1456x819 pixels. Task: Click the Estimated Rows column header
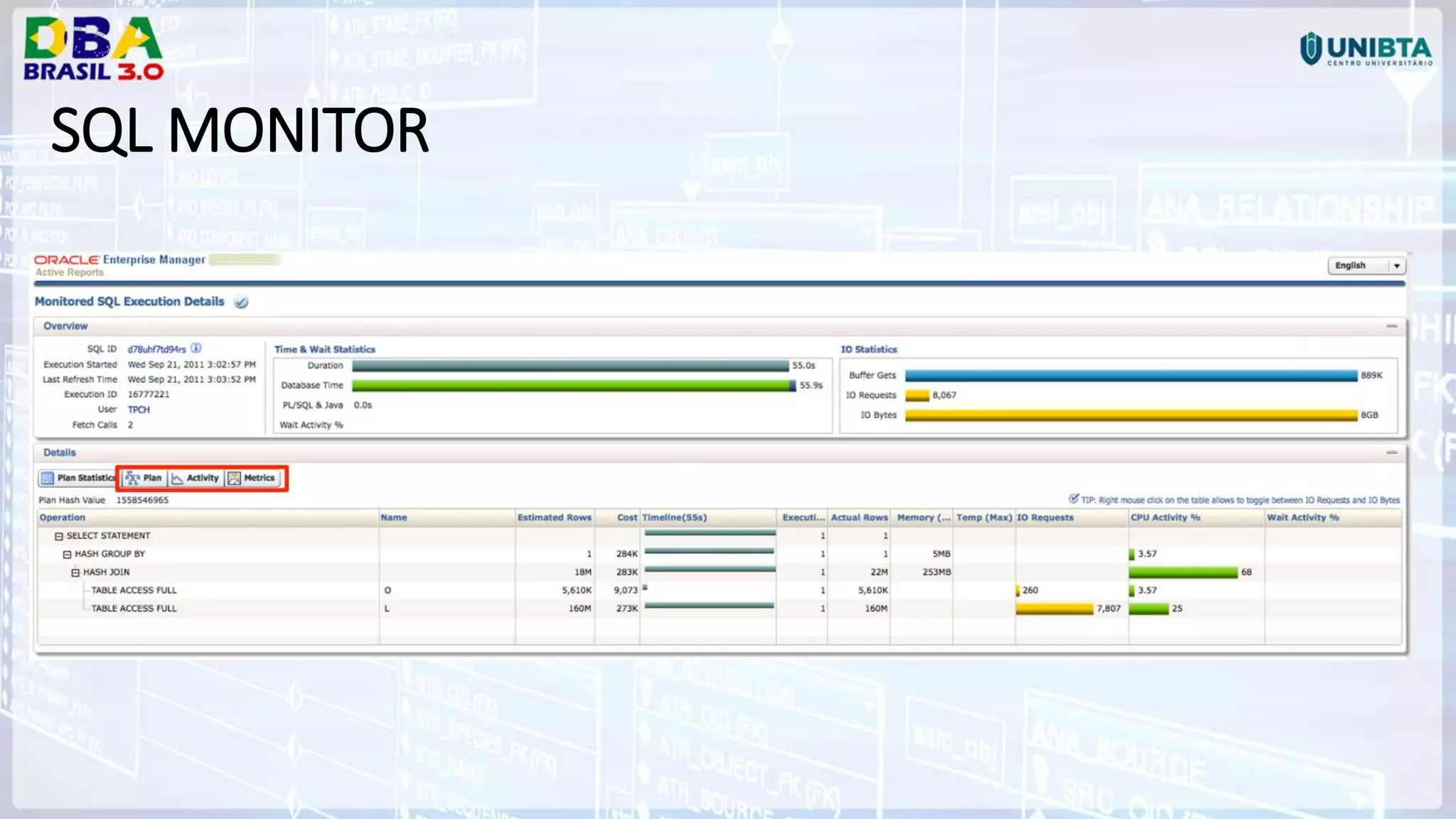point(554,518)
